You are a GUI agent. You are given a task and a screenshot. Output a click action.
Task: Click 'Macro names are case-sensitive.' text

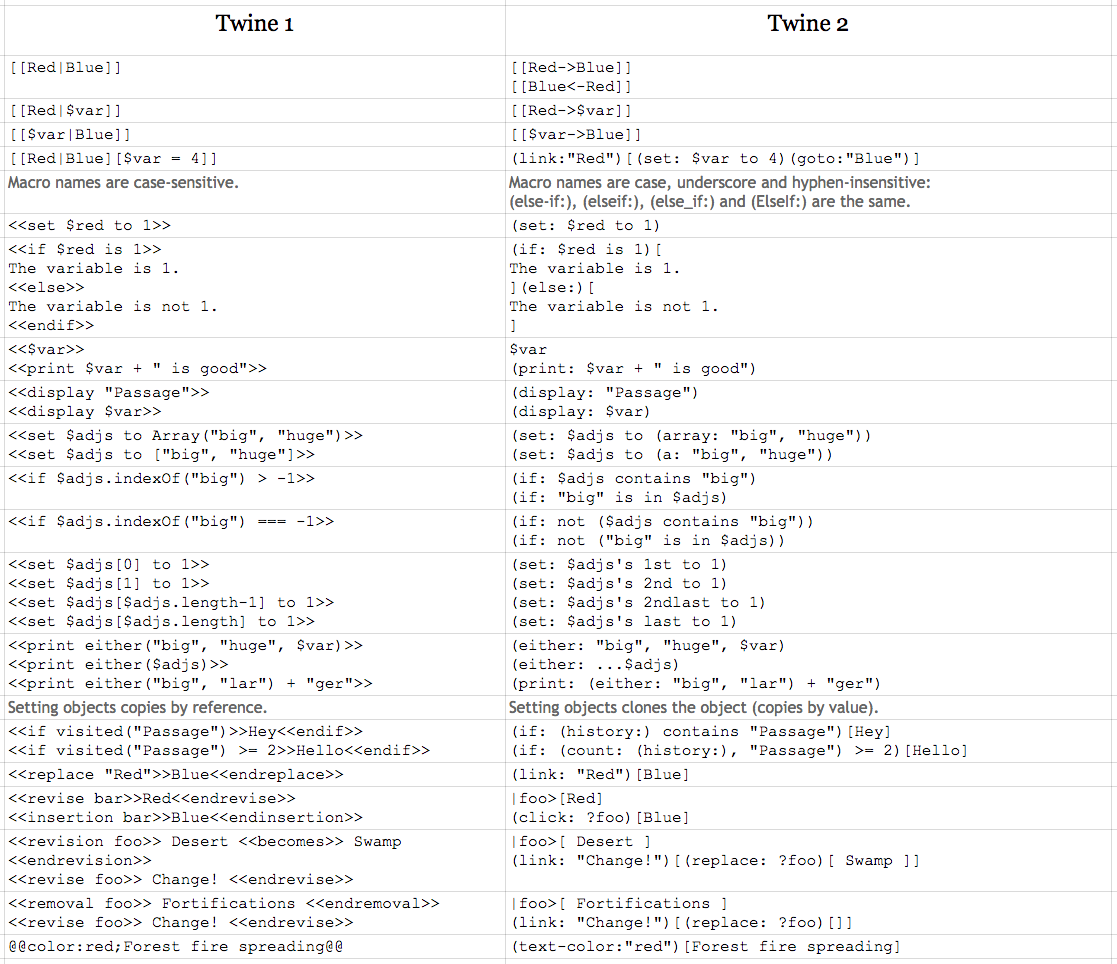tap(123, 183)
